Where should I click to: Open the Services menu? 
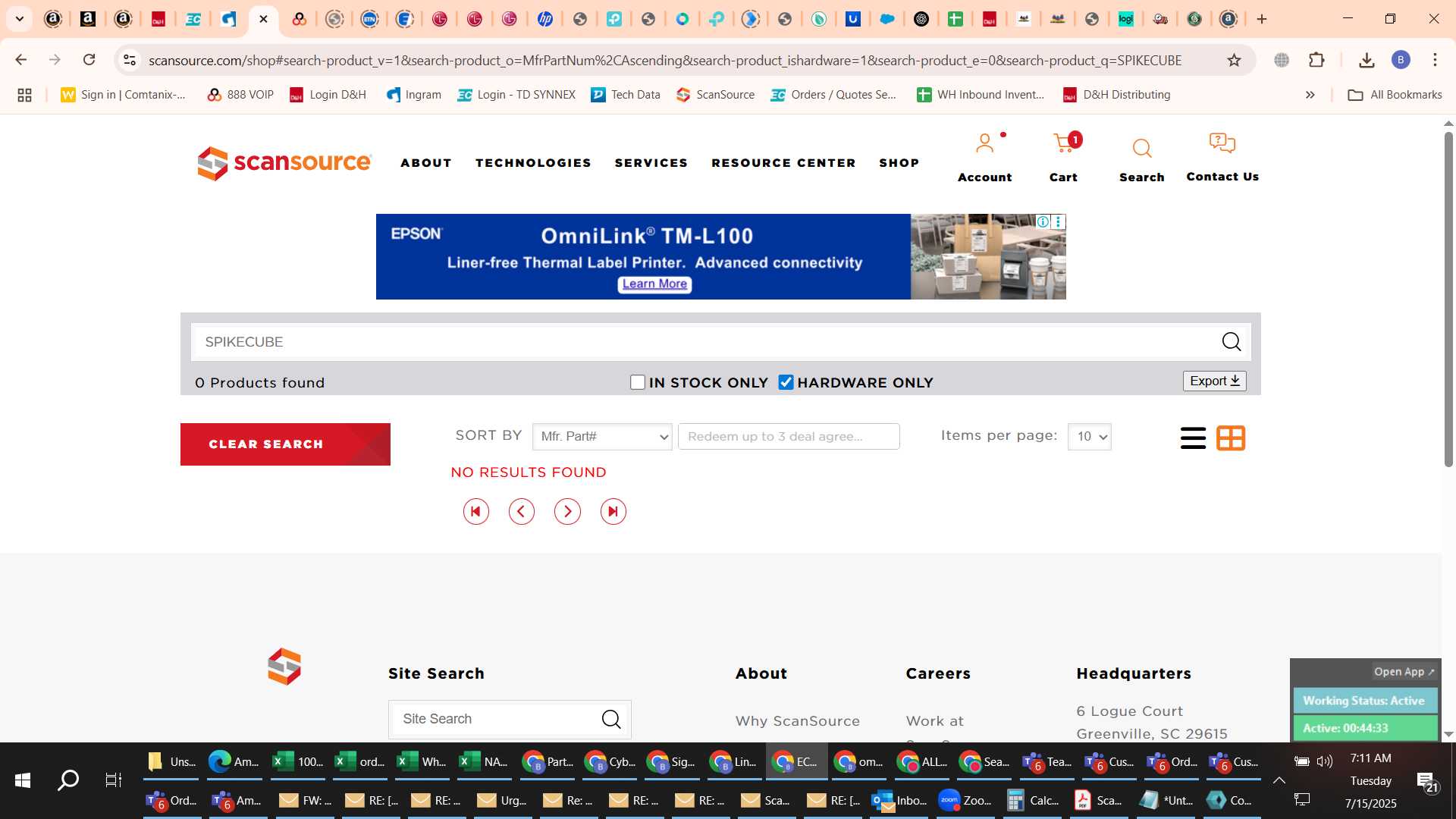pyautogui.click(x=651, y=163)
